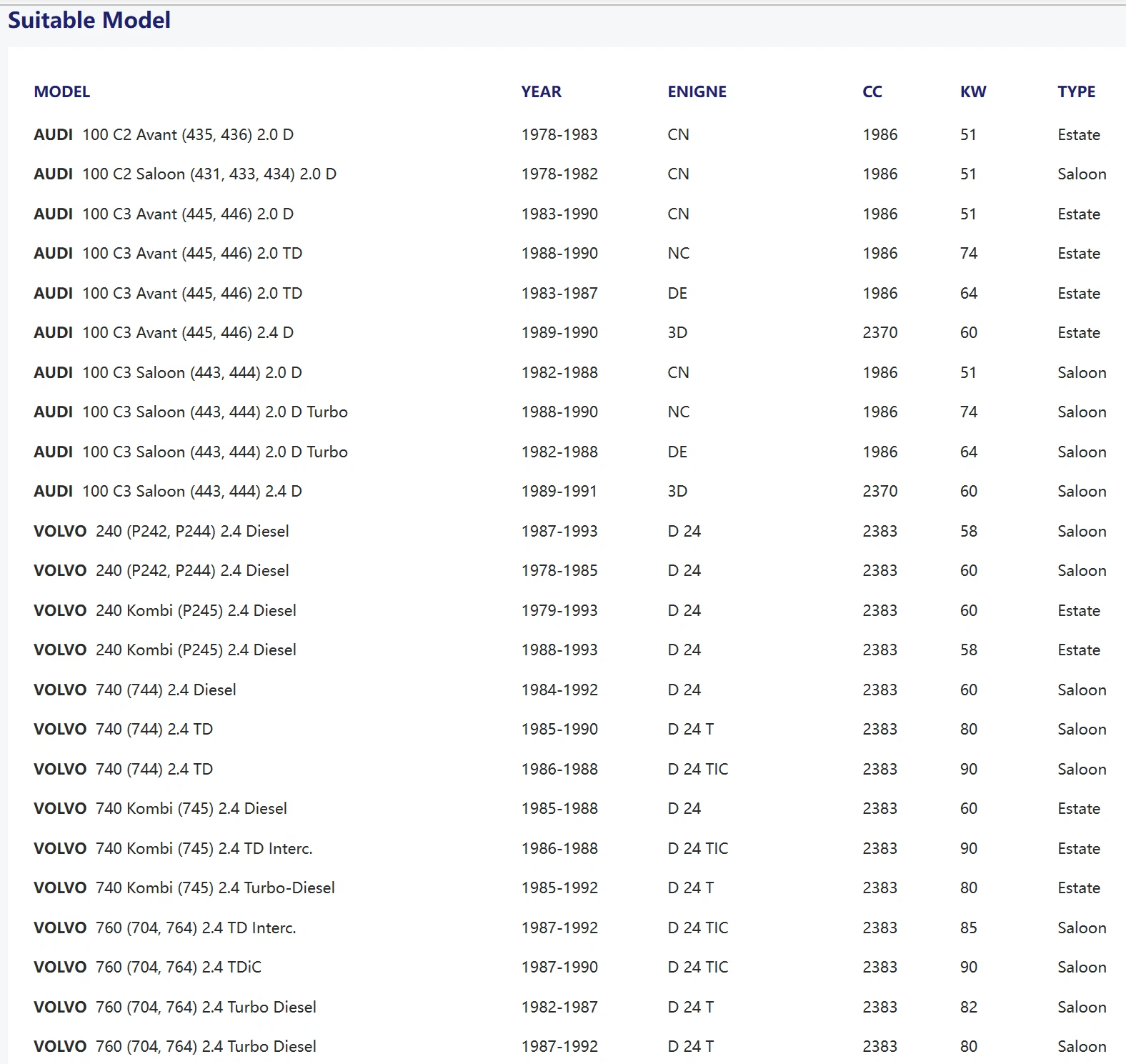Select the TYPE column header
Viewport: 1126px width, 1064px height.
(x=1077, y=91)
